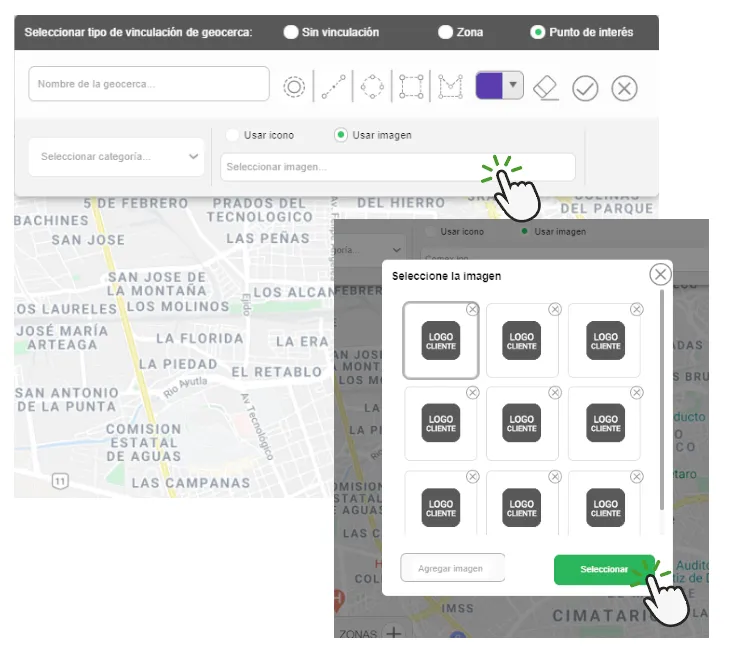The image size is (733, 649).
Task: Activate the free polygon drawing tool
Action: pyautogui.click(x=450, y=87)
